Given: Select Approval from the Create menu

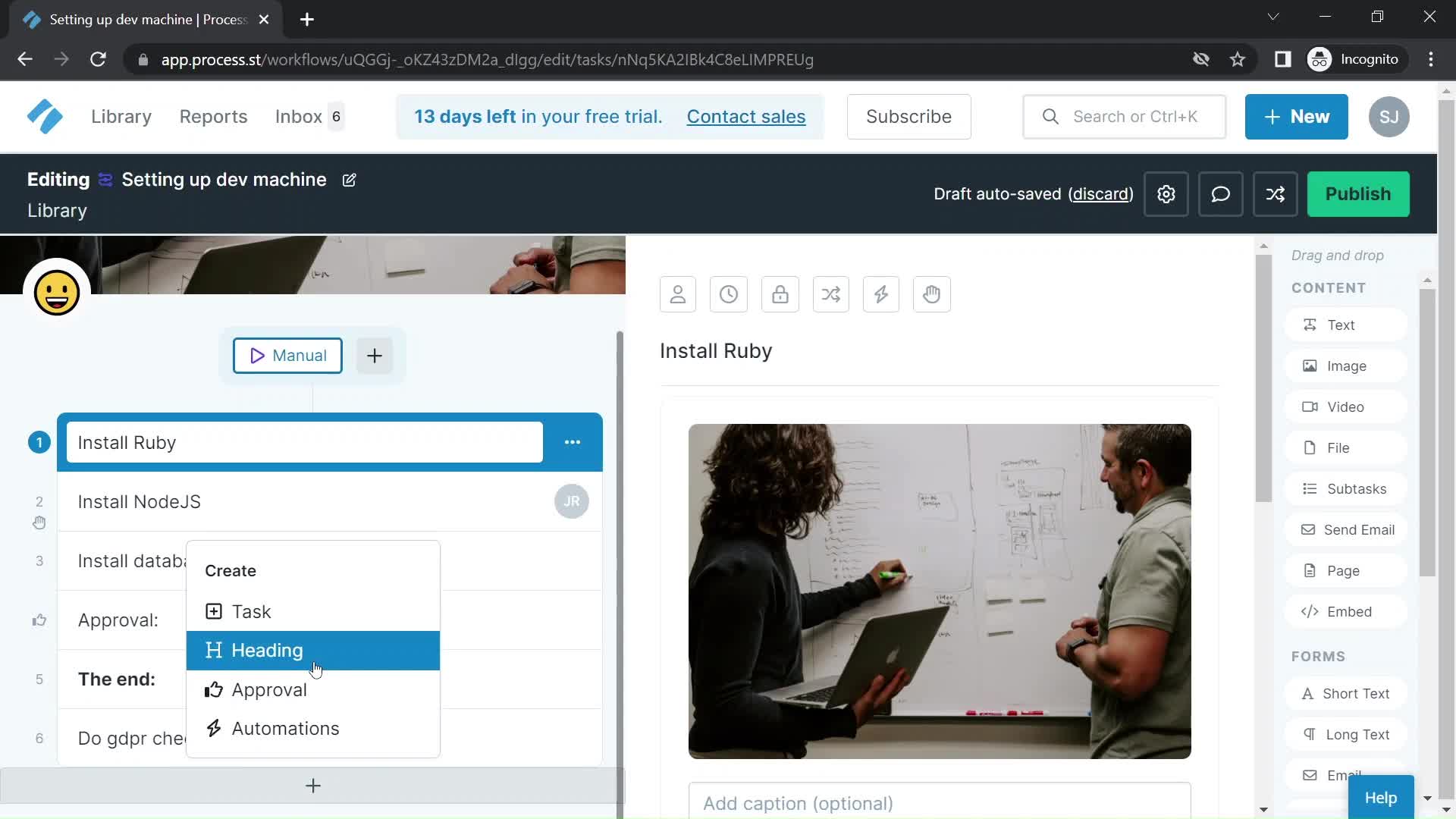Looking at the screenshot, I should (x=269, y=689).
